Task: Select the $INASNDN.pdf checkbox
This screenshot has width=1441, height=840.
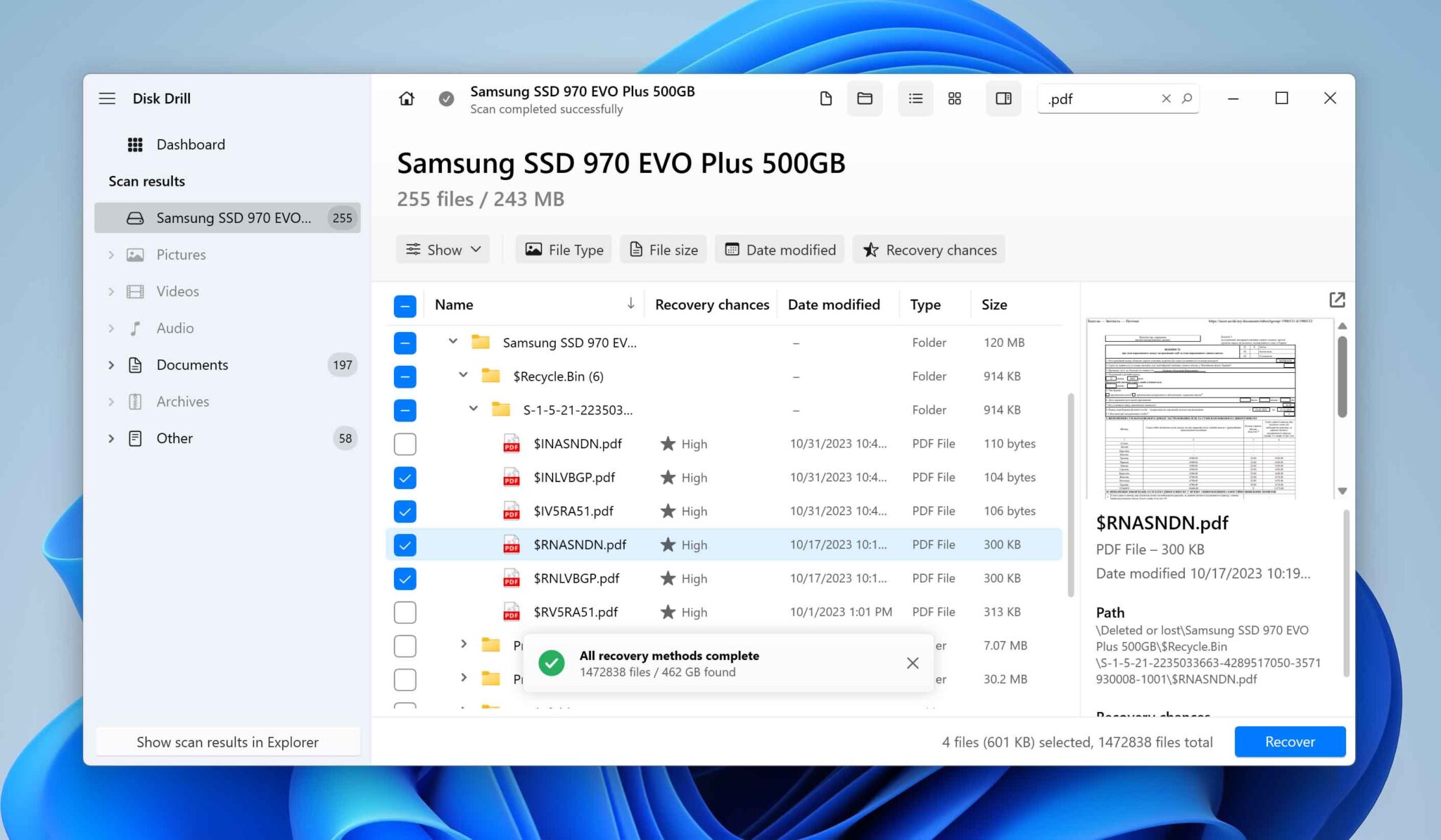Action: point(405,443)
